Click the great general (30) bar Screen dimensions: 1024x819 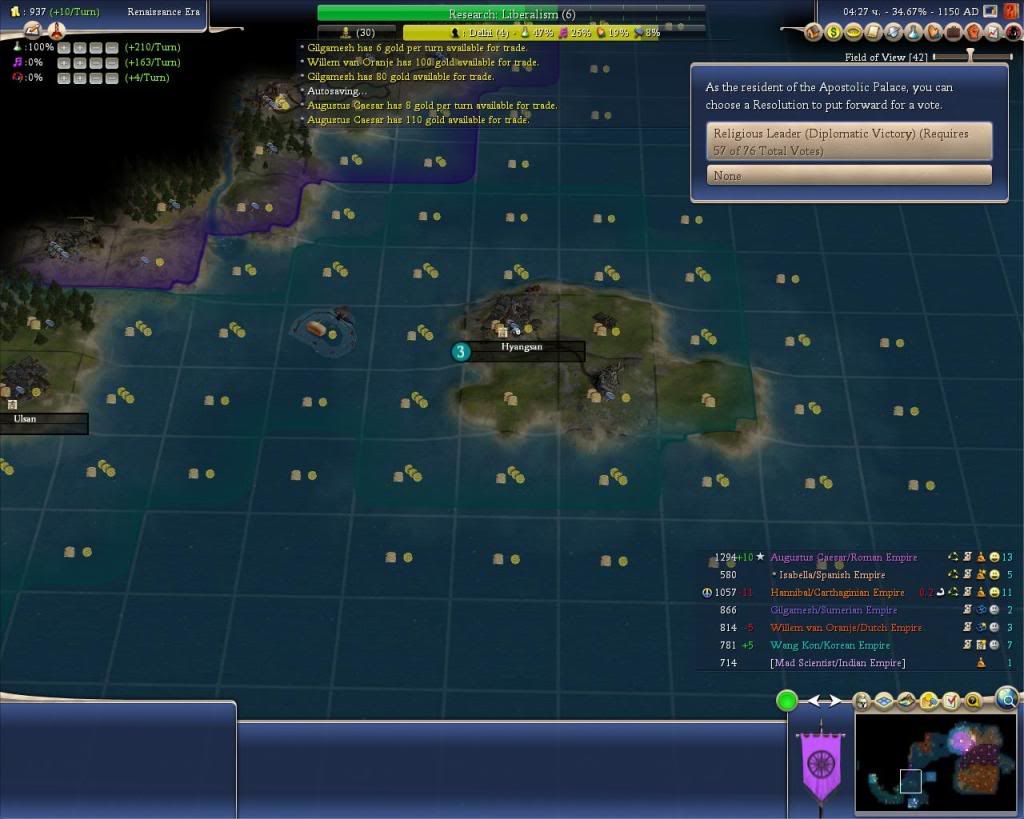(x=357, y=32)
